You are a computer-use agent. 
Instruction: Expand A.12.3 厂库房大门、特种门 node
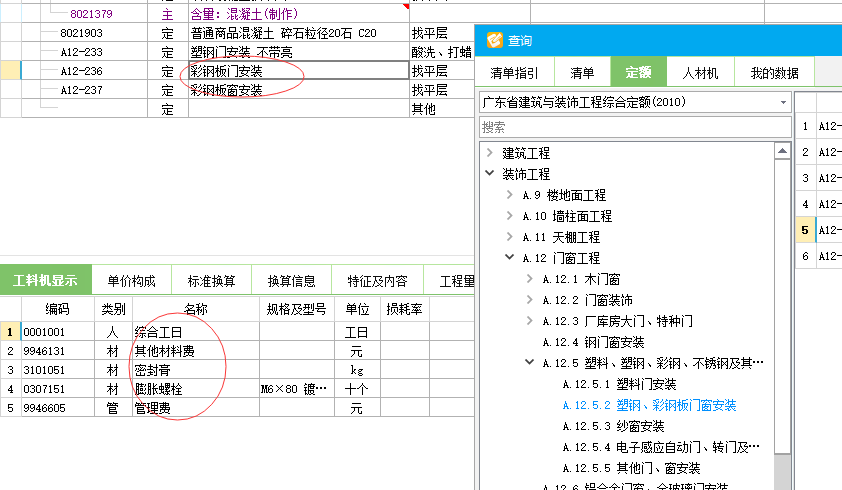click(529, 321)
